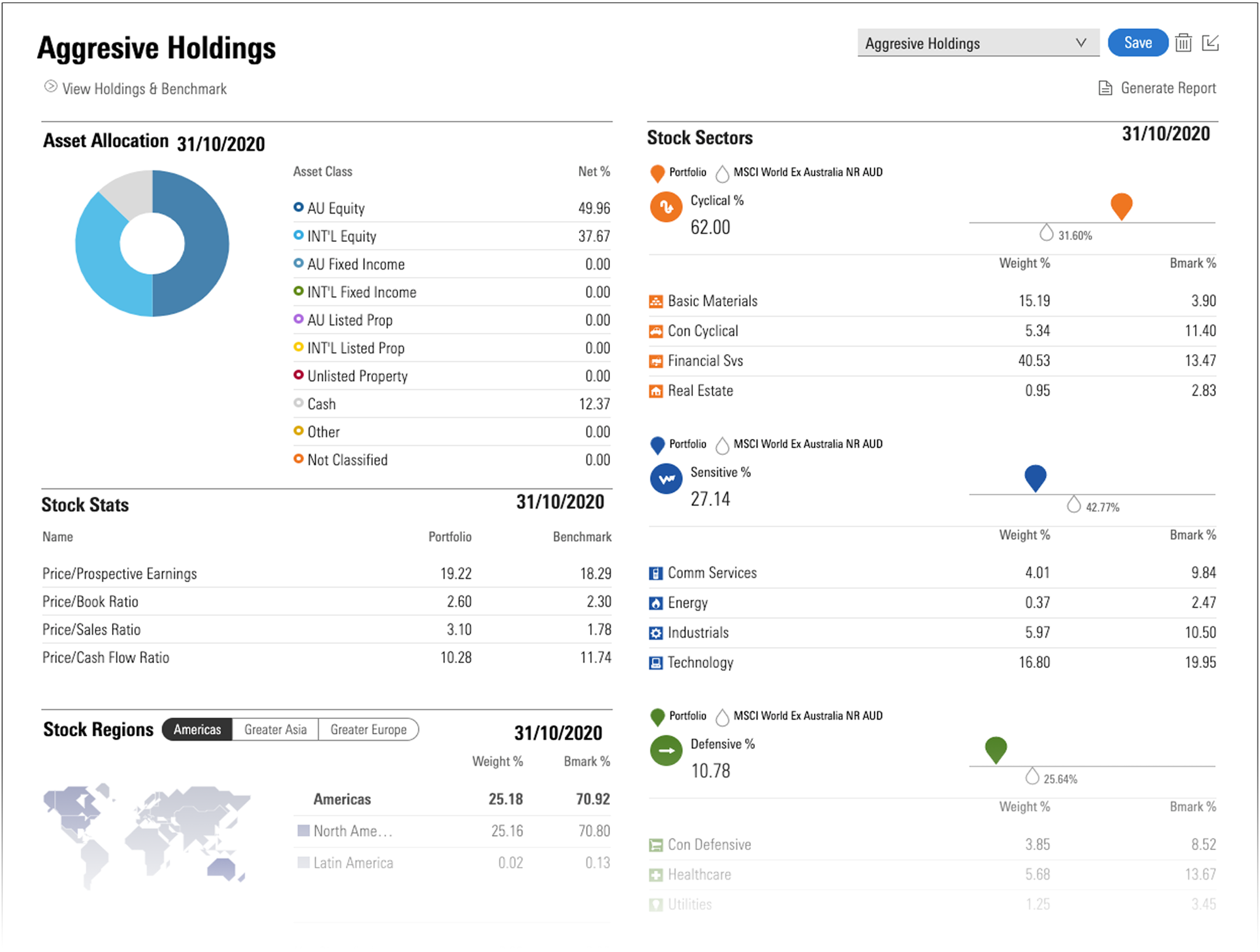Viewport: 1260px width, 952px height.
Task: Click the Generate Report link
Action: (x=1168, y=88)
